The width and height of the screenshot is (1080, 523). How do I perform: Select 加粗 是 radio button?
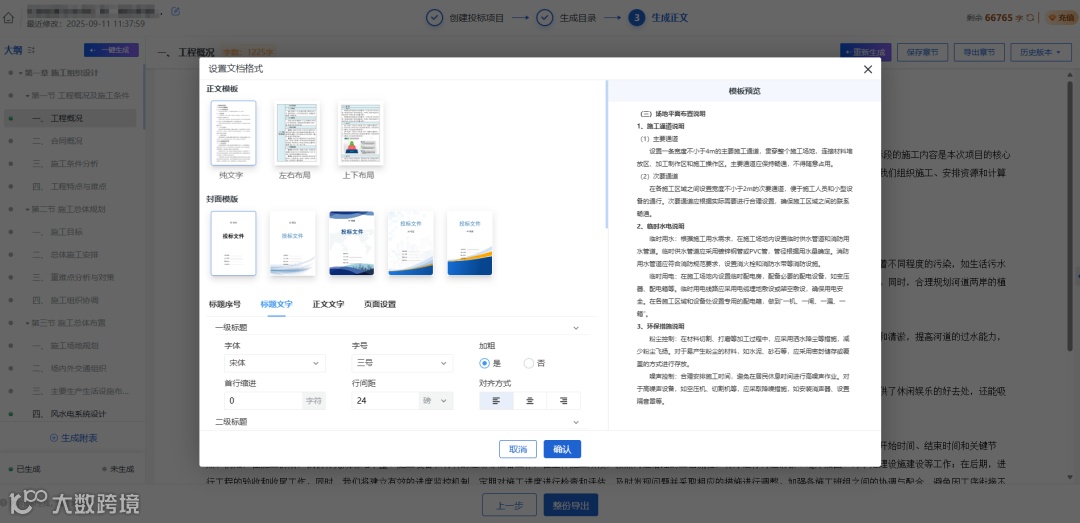pyautogui.click(x=485, y=363)
